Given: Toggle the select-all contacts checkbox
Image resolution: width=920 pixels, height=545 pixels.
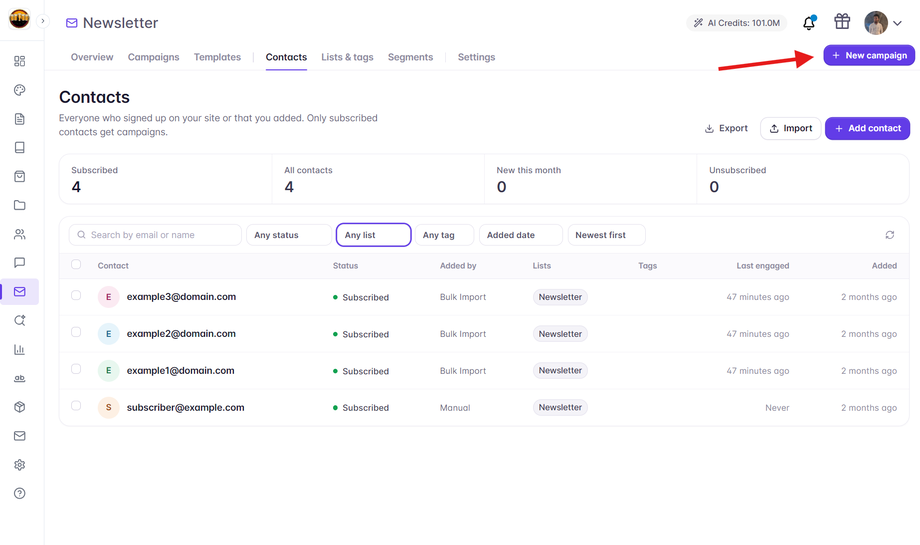Looking at the screenshot, I should tap(76, 264).
